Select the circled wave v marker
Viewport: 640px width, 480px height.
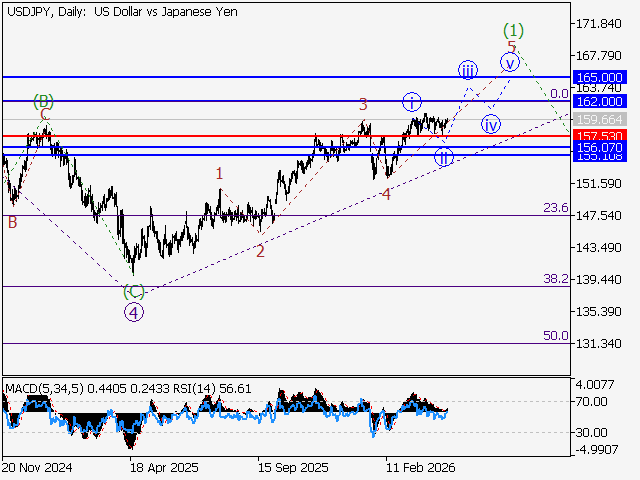click(x=510, y=62)
